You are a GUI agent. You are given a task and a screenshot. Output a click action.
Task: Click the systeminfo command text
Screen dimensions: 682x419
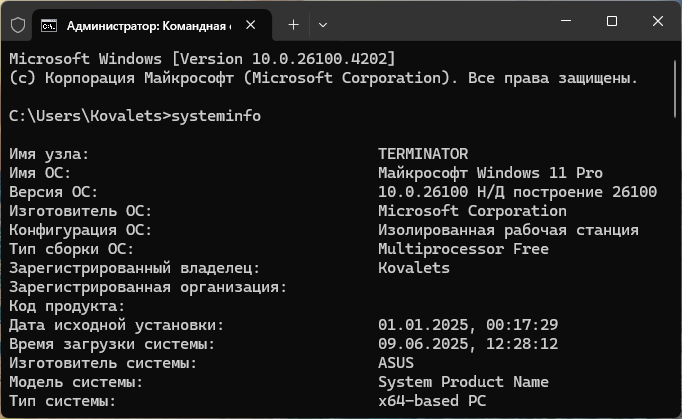pyautogui.click(x=216, y=116)
